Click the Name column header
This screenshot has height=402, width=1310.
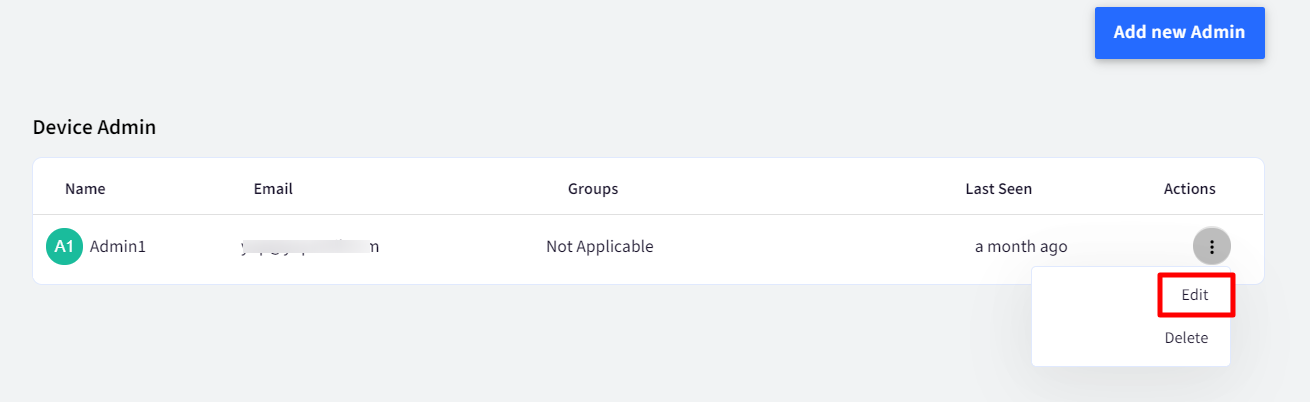click(x=85, y=188)
